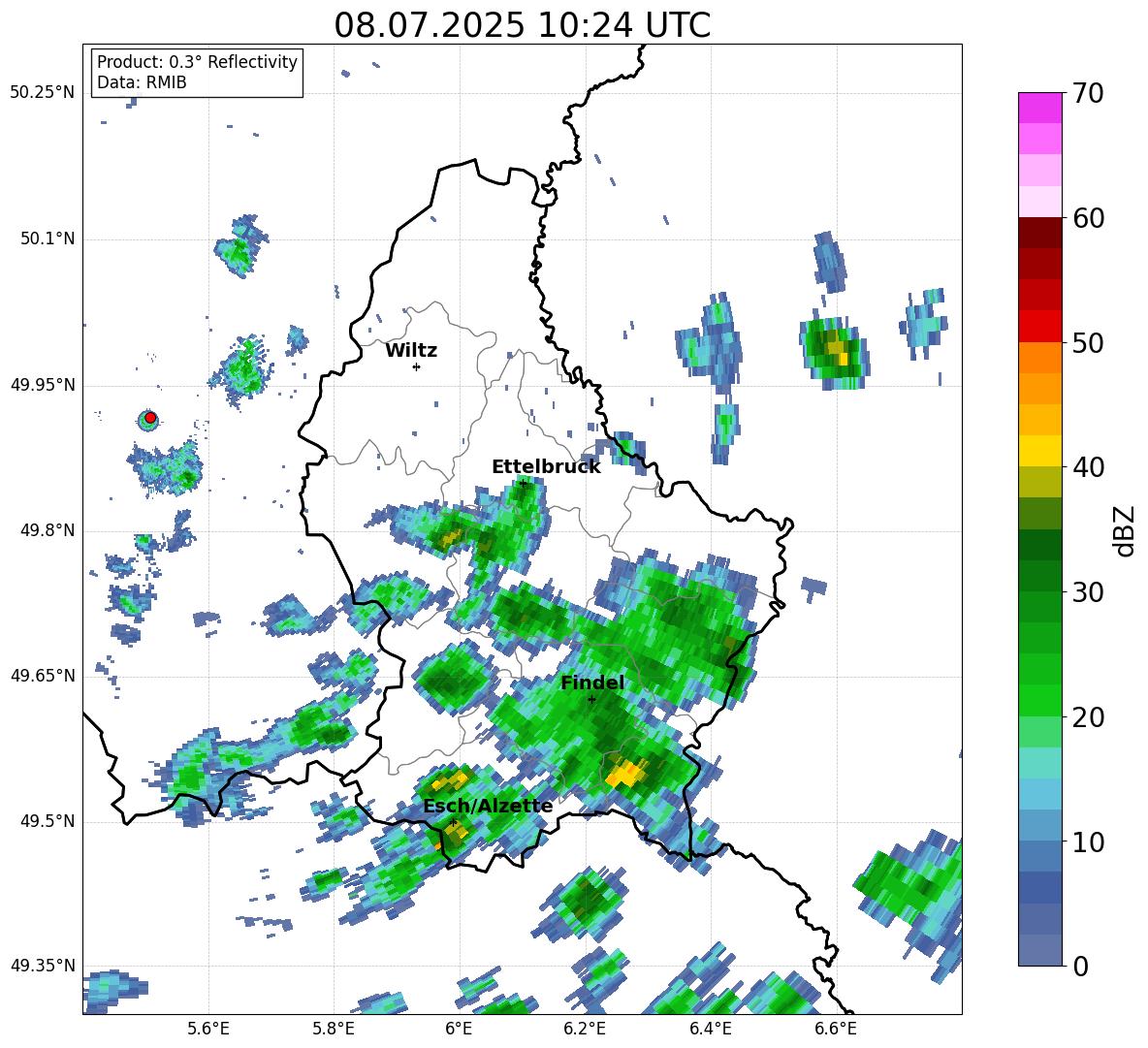Click the 0 tick on the colorbar
The width and height of the screenshot is (1148, 1048).
pos(1080,967)
